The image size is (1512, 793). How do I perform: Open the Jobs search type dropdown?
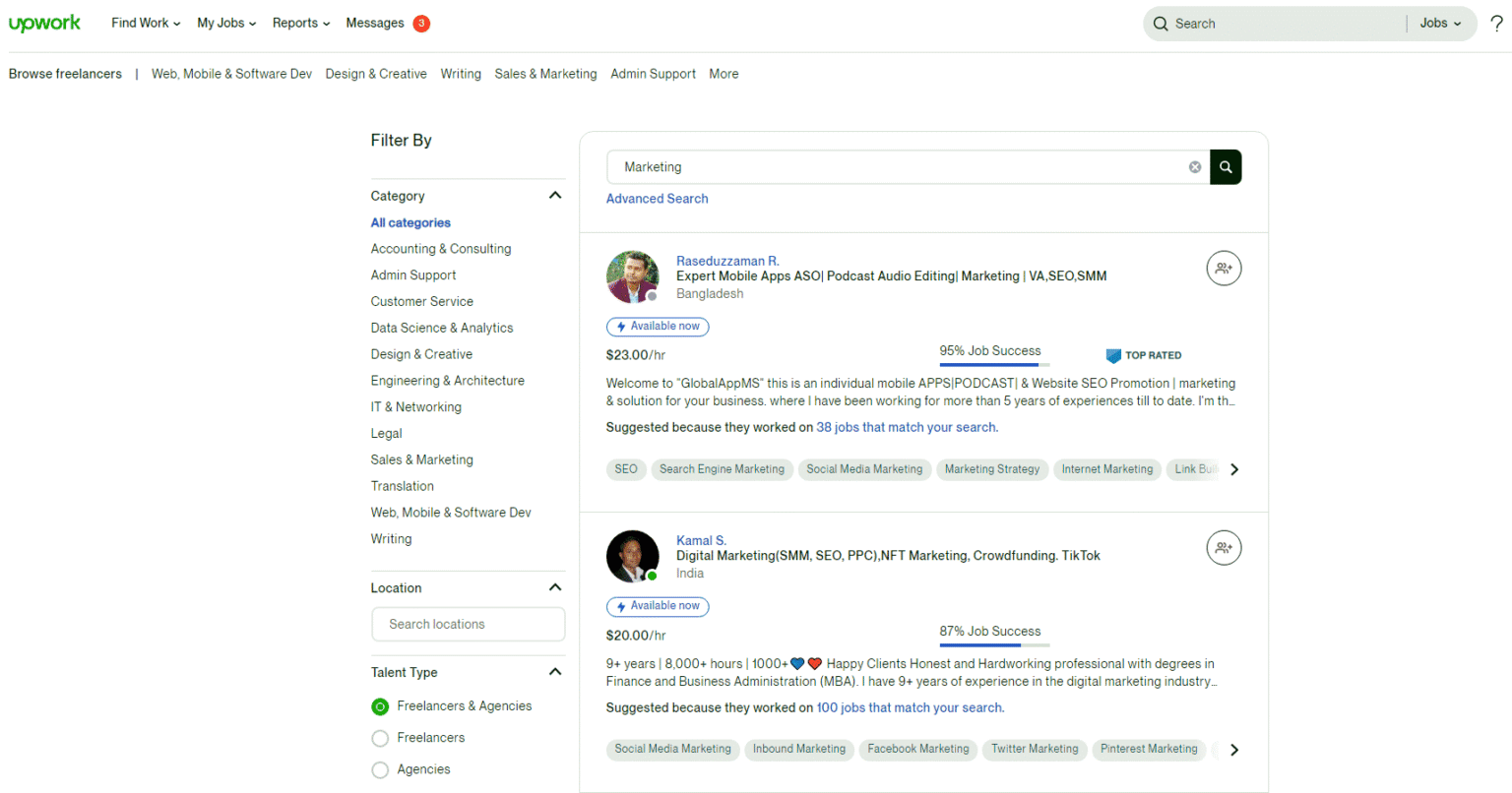click(1440, 24)
